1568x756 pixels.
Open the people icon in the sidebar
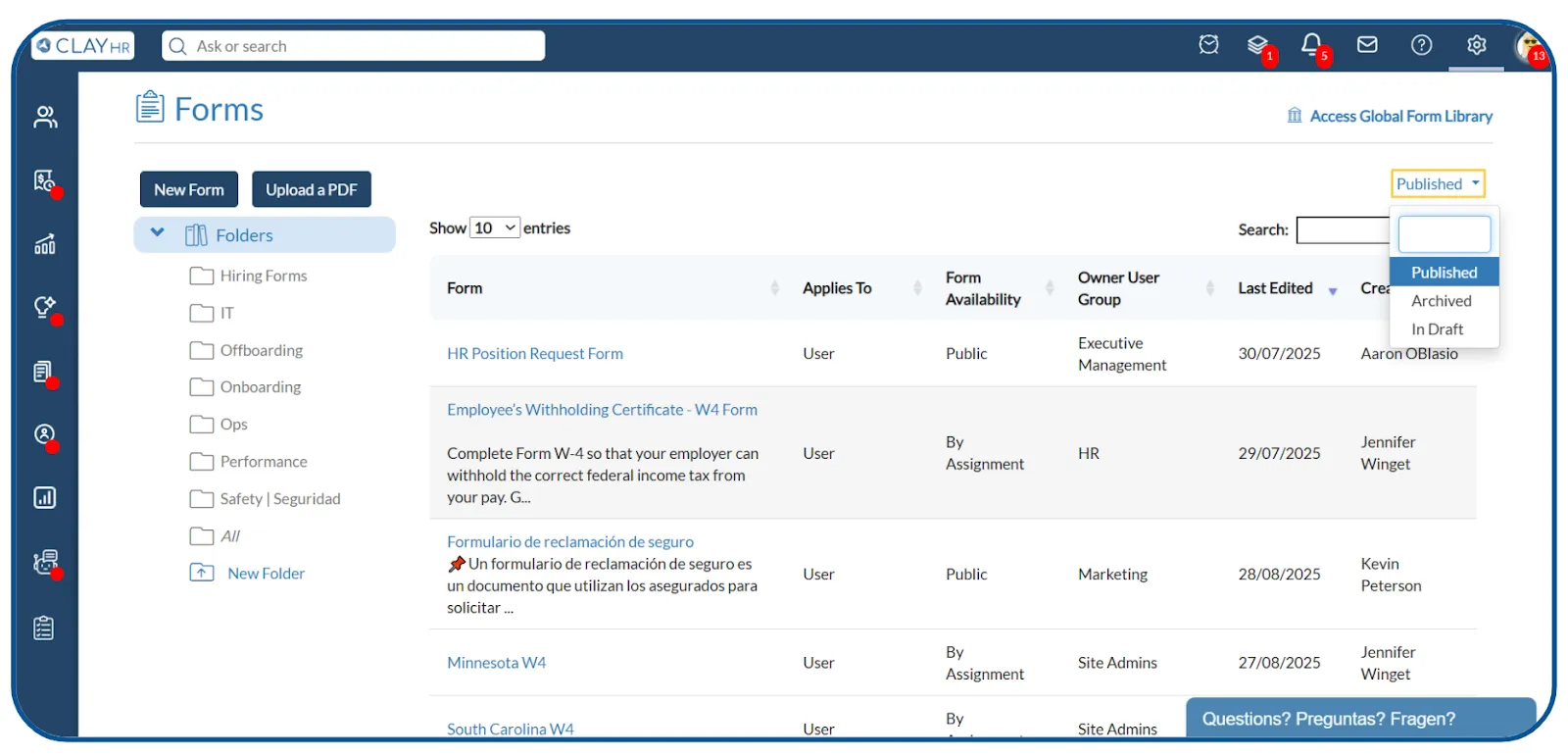click(45, 118)
